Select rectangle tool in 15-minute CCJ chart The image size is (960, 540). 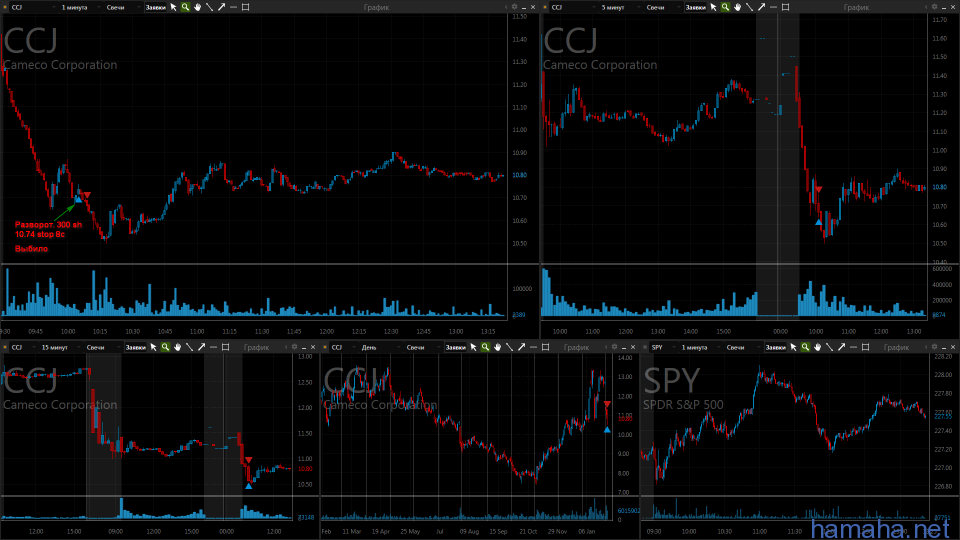225,347
